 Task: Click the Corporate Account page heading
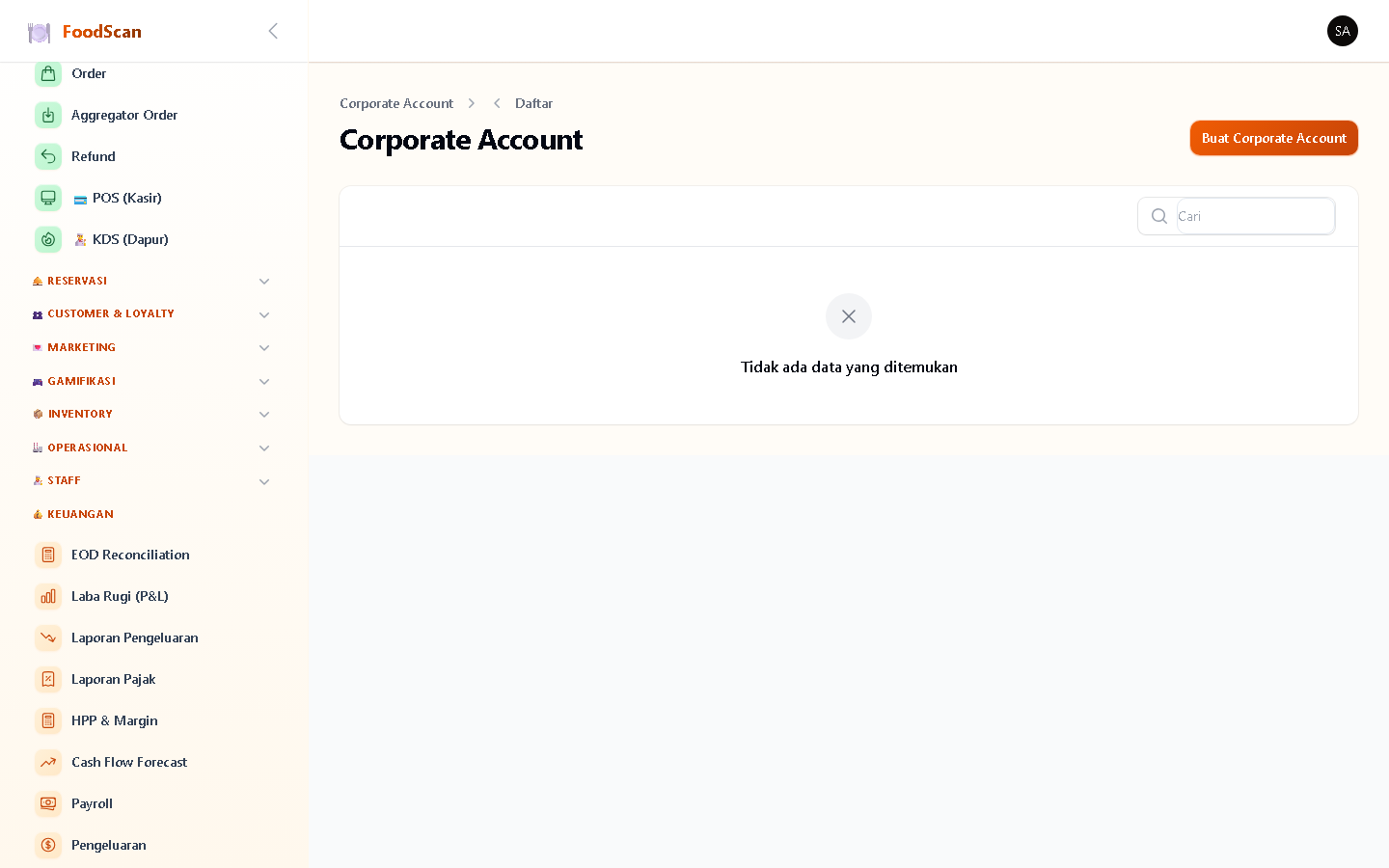(x=461, y=140)
